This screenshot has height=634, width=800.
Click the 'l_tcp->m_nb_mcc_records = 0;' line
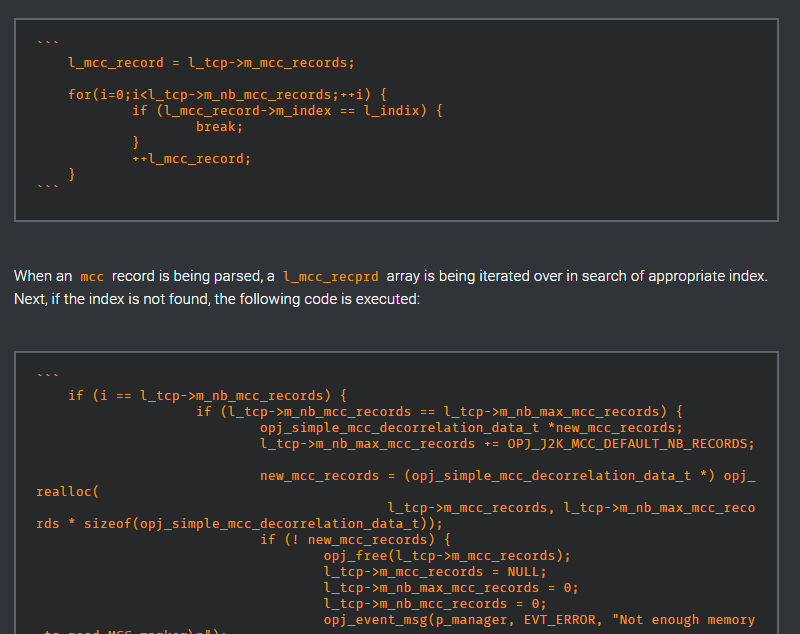point(435,603)
